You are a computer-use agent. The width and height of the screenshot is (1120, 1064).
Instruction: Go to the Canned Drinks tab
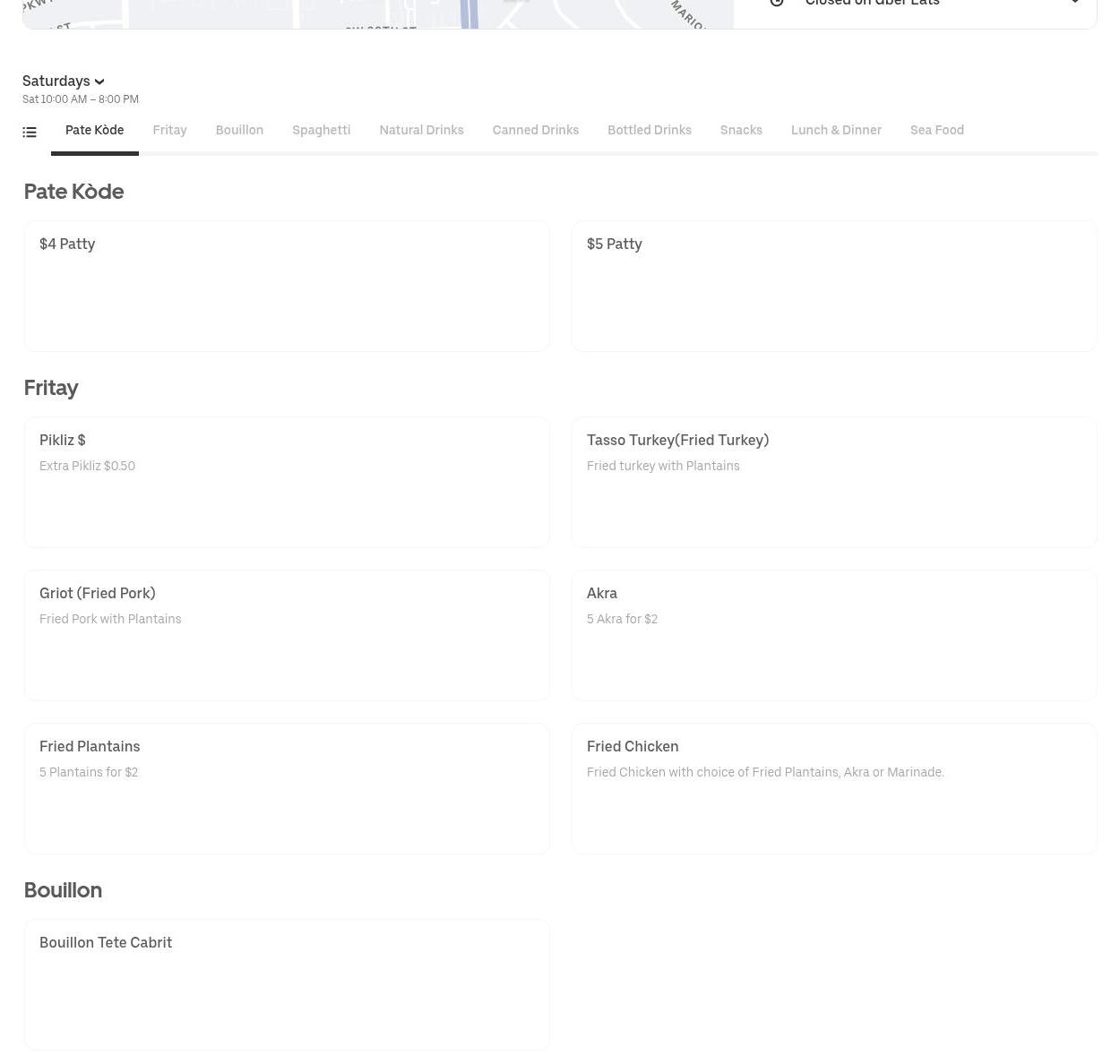pos(536,130)
